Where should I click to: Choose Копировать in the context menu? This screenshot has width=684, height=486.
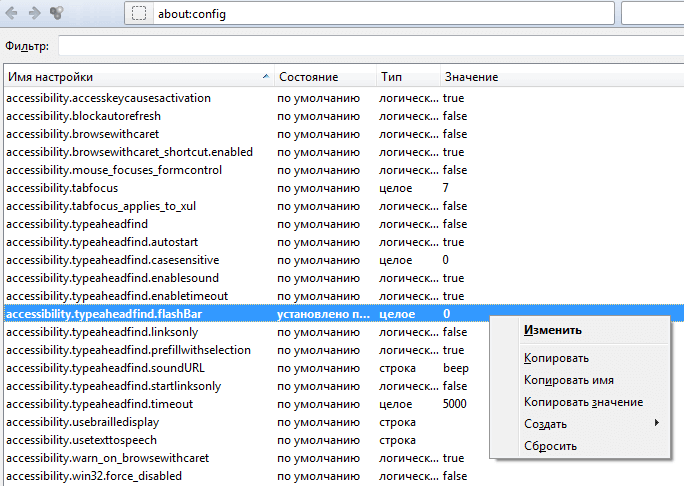point(556,358)
